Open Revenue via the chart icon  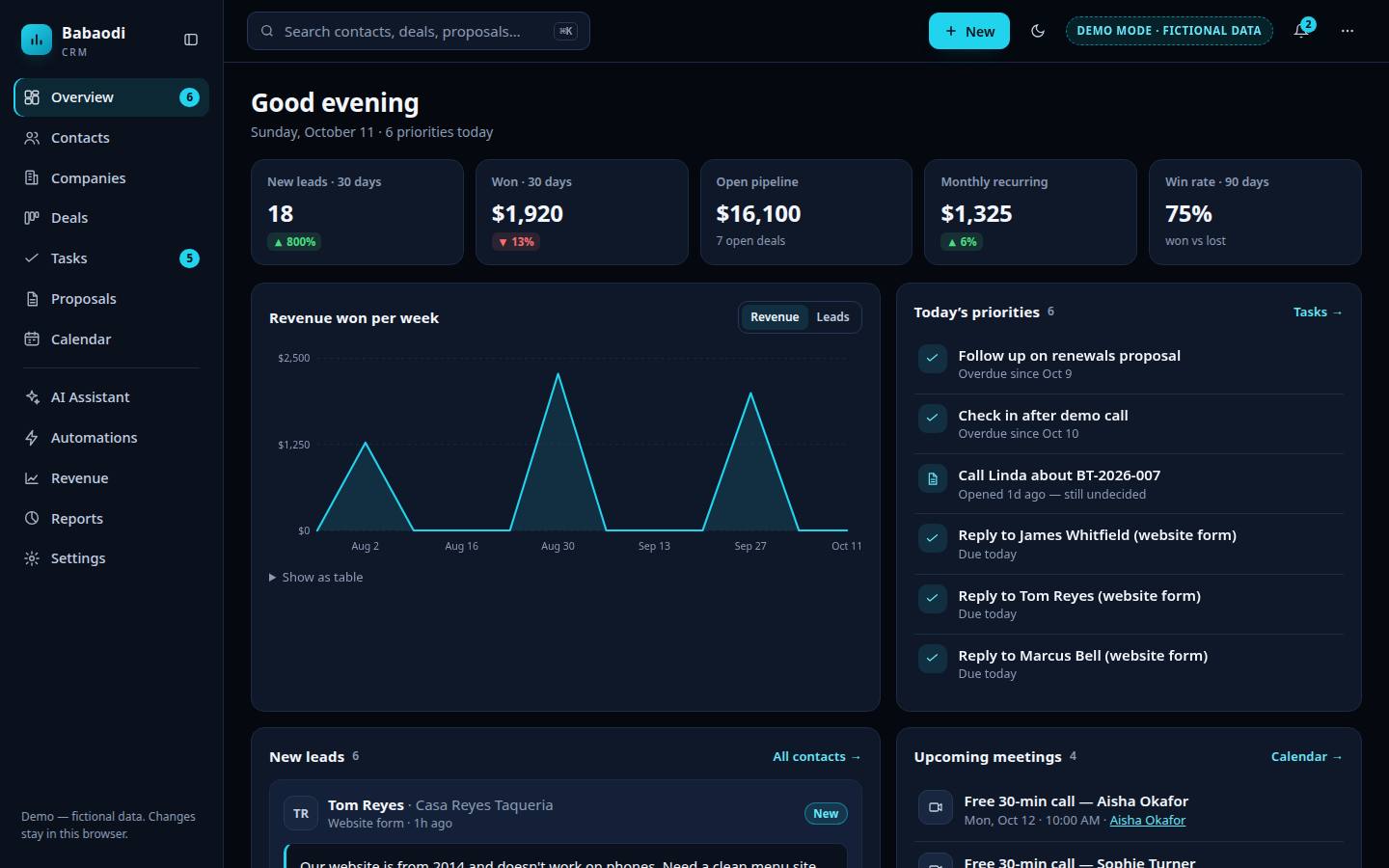coord(32,478)
